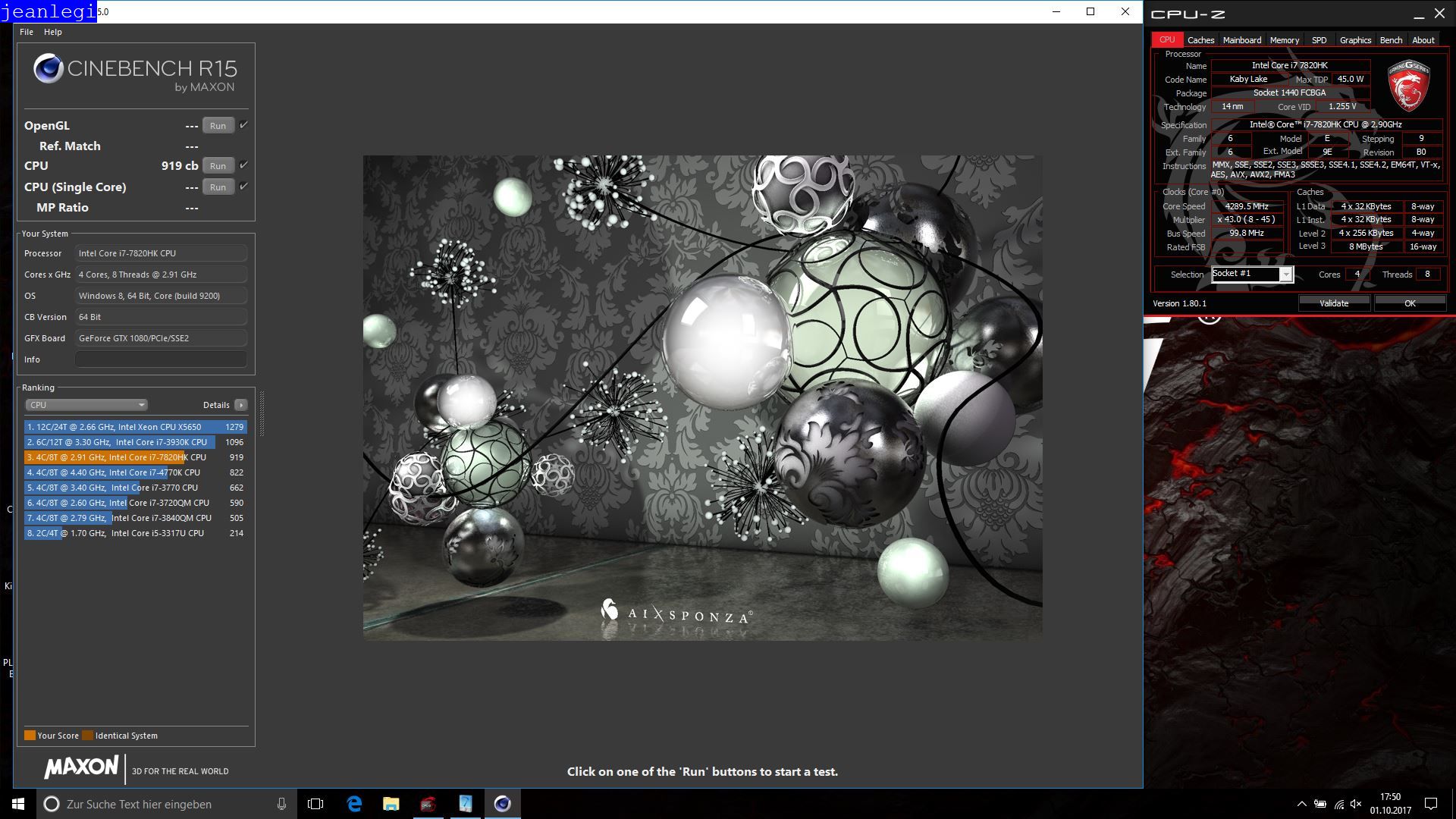The image size is (1456, 819).
Task: Open the About tab in CPU-Z
Action: coord(1423,40)
